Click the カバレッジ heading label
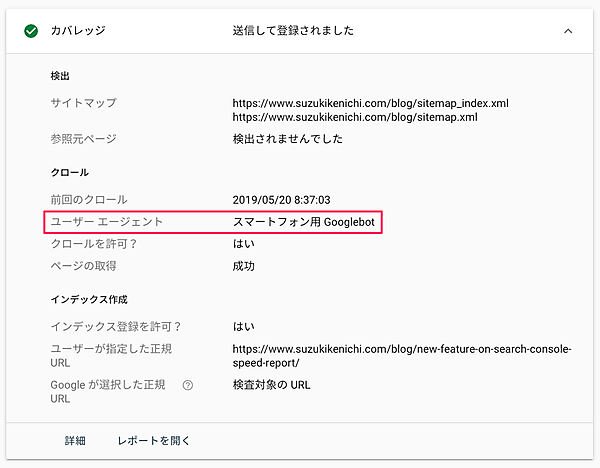The image size is (600, 468). point(78,31)
